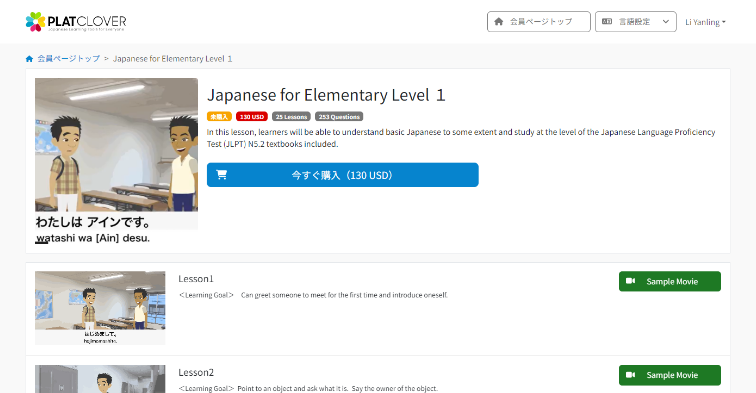This screenshot has width=756, height=393.
Task: Click Lesson1 learning goal text
Action: (313, 295)
